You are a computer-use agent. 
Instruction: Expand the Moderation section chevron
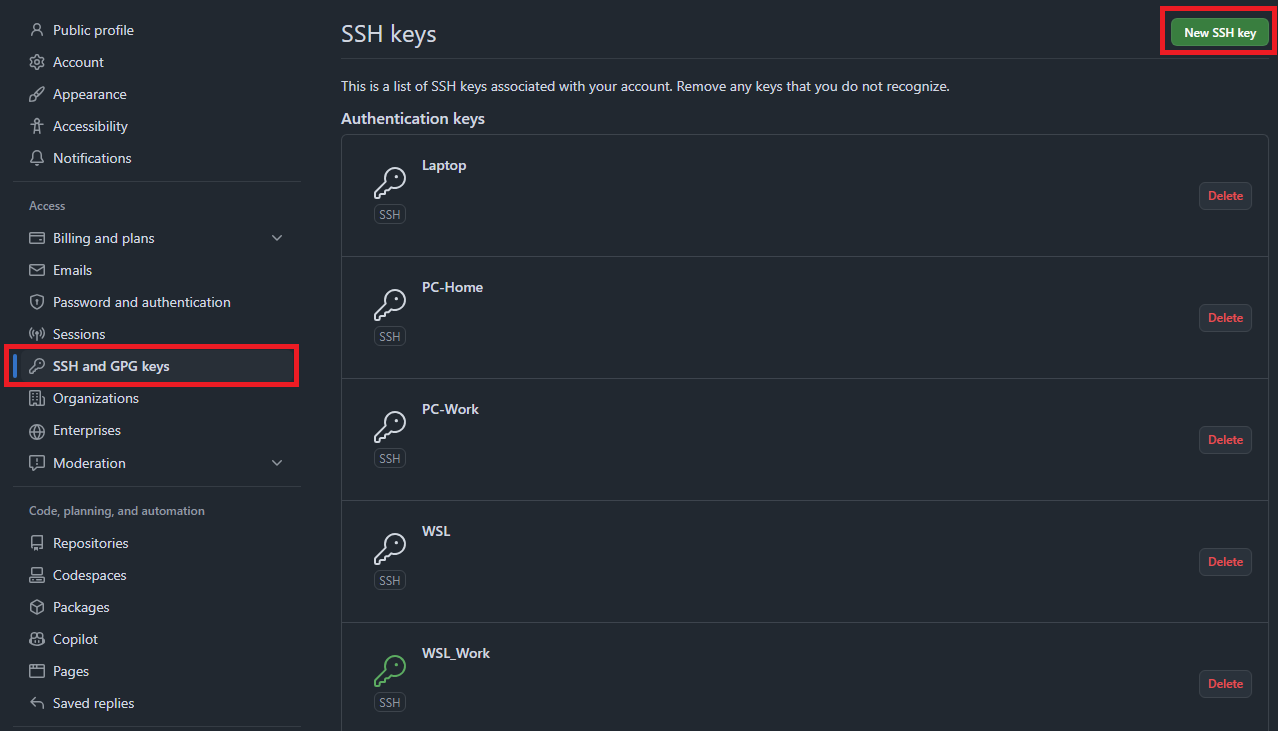pyautogui.click(x=277, y=463)
